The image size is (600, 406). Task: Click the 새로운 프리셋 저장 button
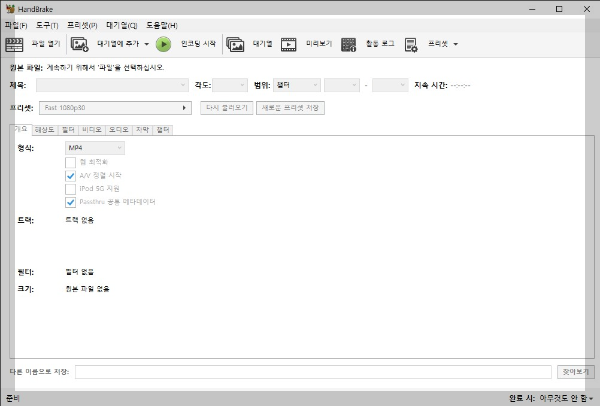click(290, 108)
